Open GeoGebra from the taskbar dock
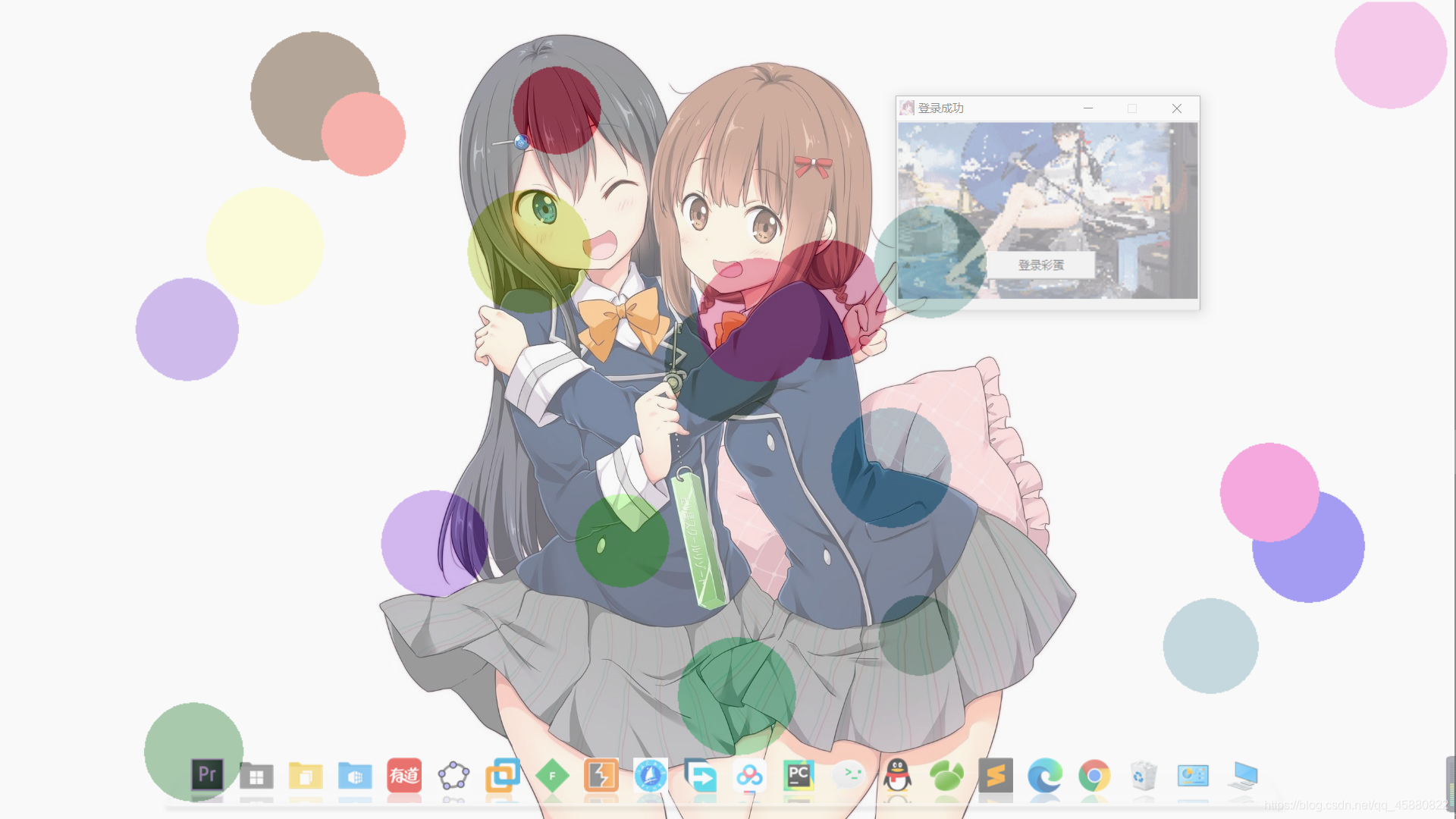 click(453, 777)
